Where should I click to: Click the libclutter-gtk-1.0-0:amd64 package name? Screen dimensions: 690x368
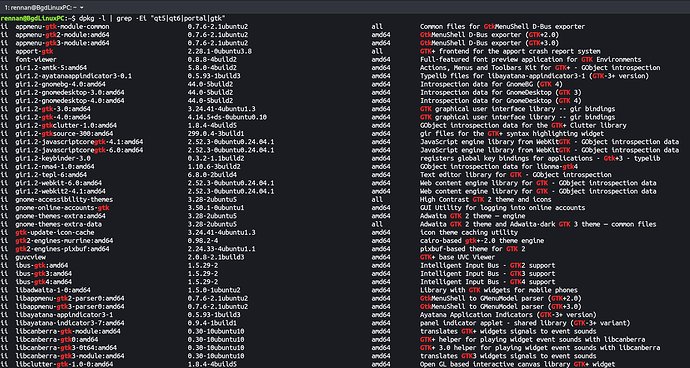pos(64,364)
